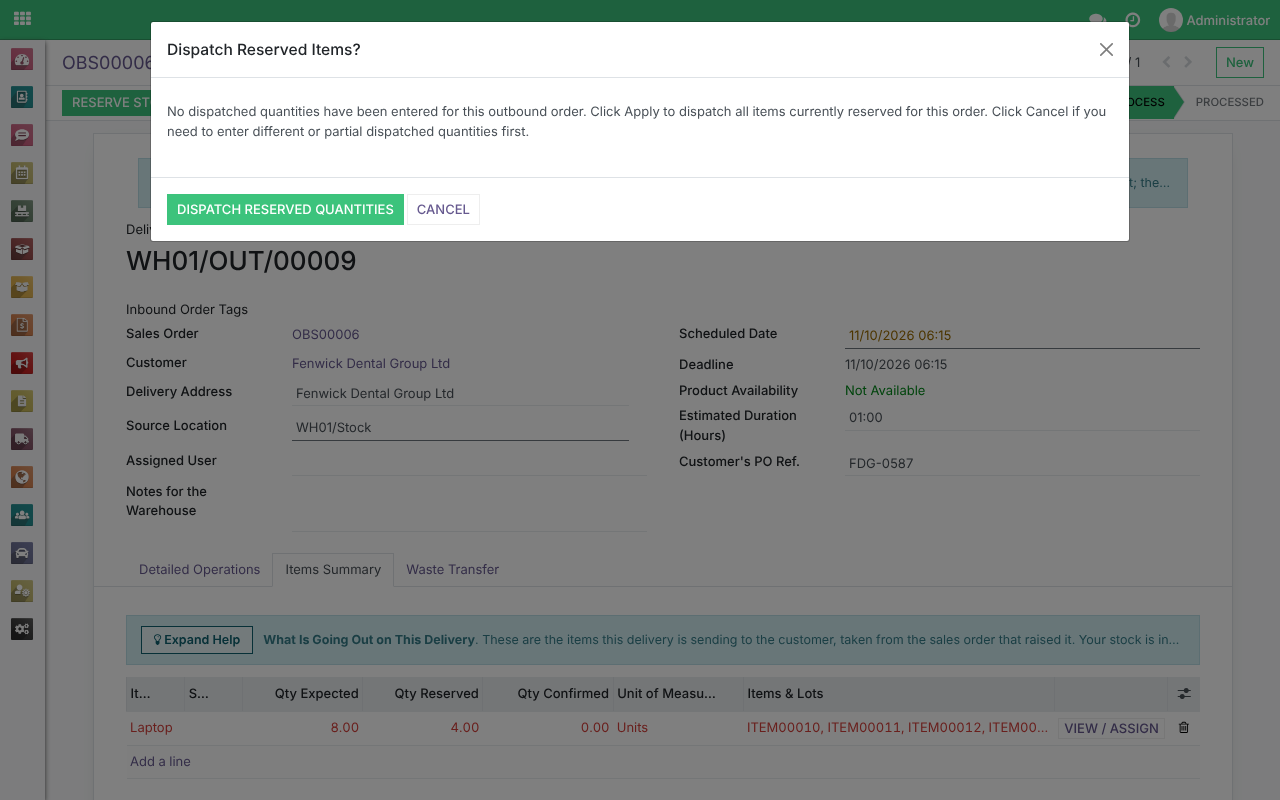The image size is (1280, 800).
Task: Switch to the Detailed Operations tab
Action: coord(199,570)
